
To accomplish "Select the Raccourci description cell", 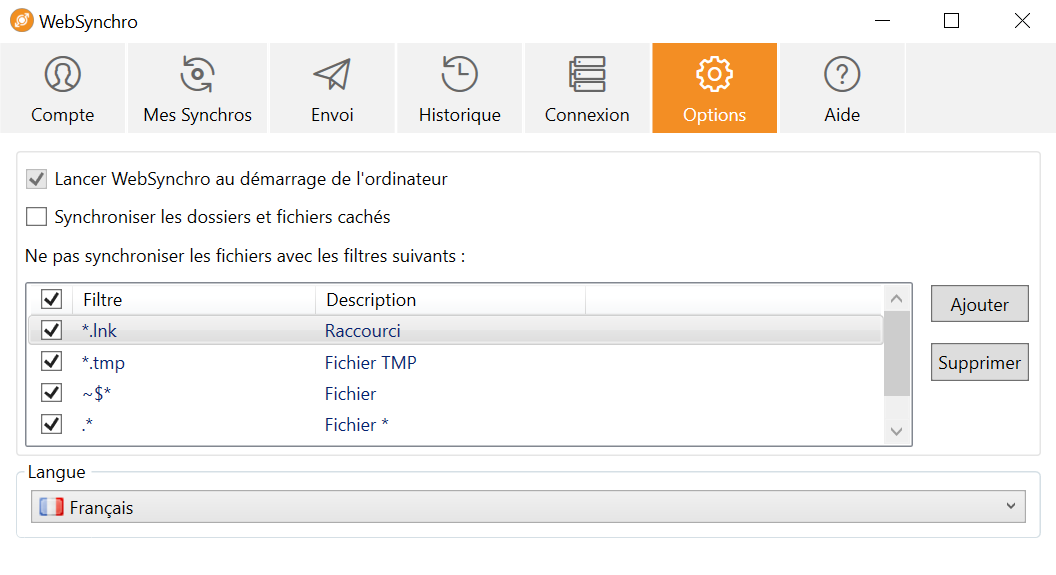I will pyautogui.click(x=362, y=331).
